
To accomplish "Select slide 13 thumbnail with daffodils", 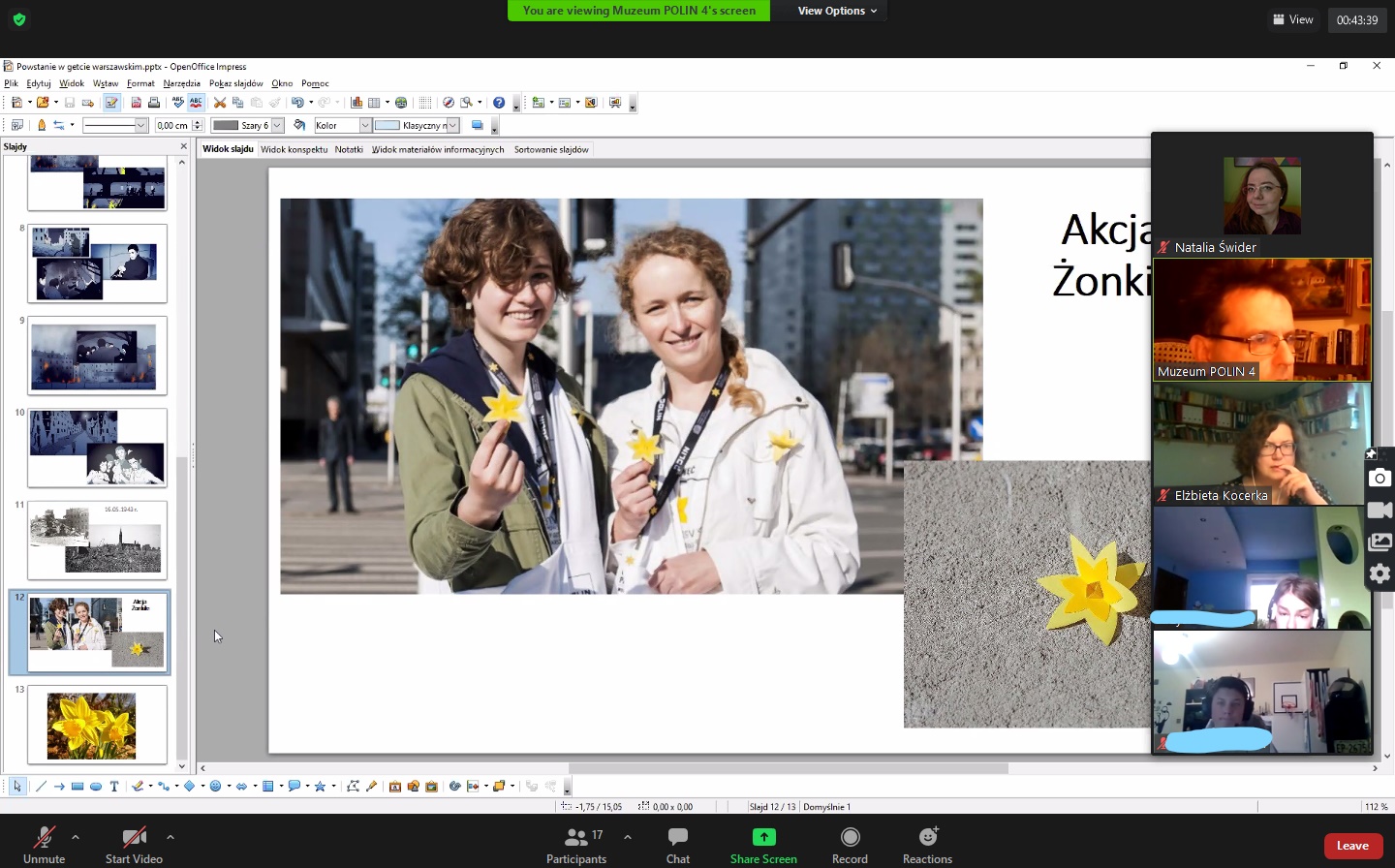I will [x=97, y=725].
